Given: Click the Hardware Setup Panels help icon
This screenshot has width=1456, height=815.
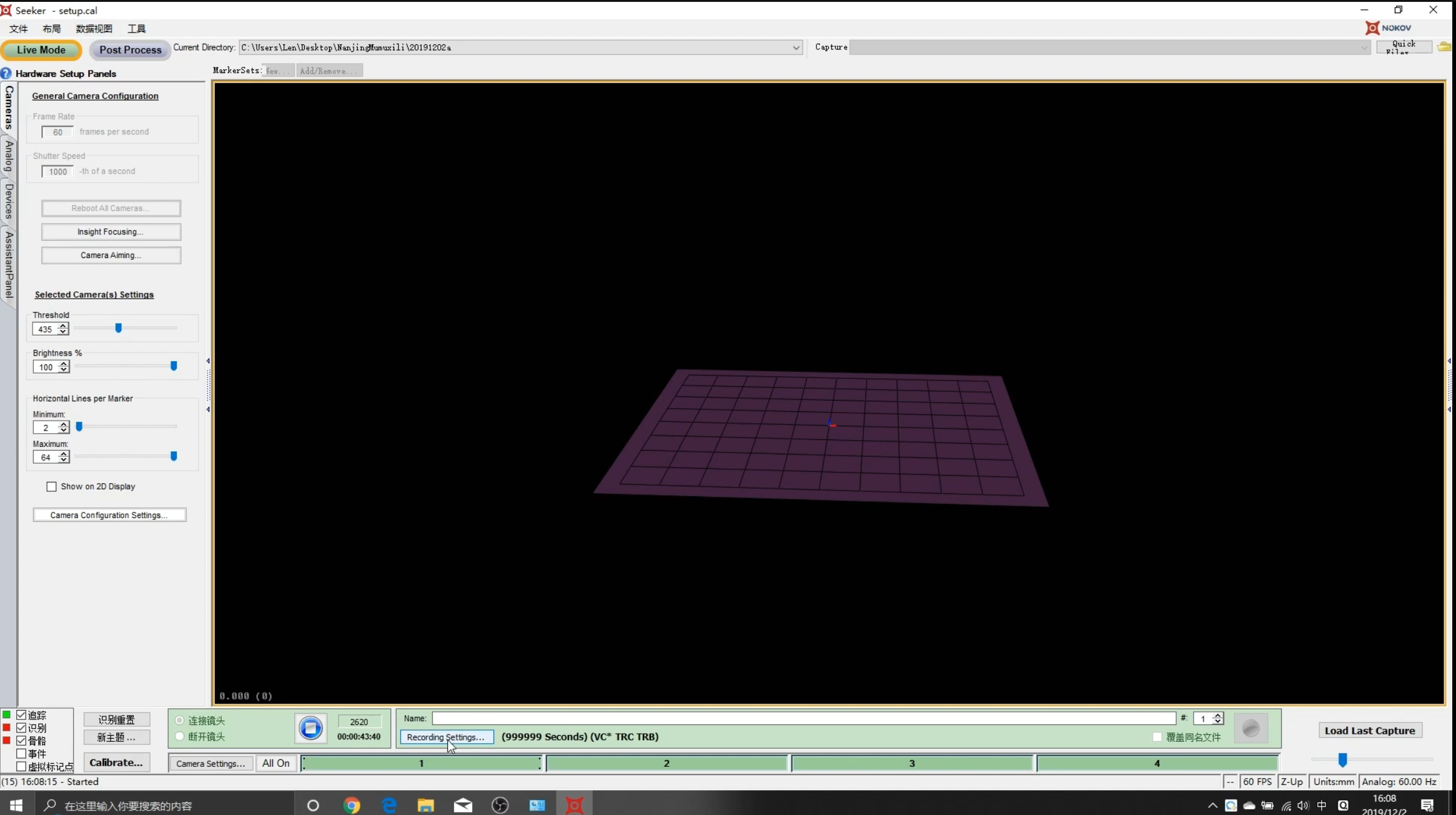Looking at the screenshot, I should tap(6, 73).
